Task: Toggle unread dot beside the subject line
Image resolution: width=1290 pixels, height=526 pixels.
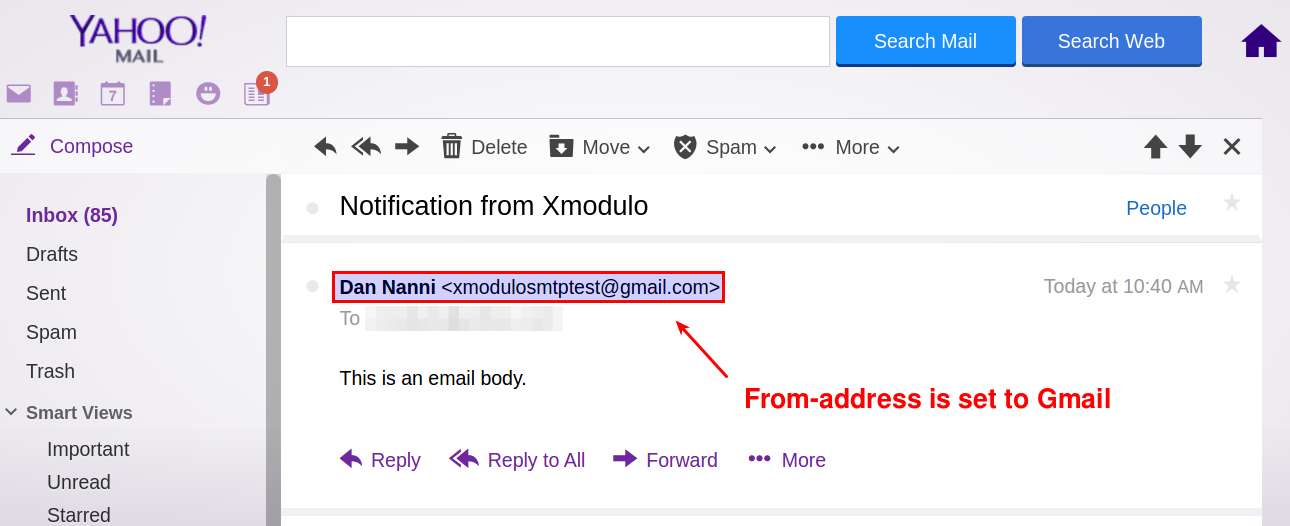Action: point(312,208)
